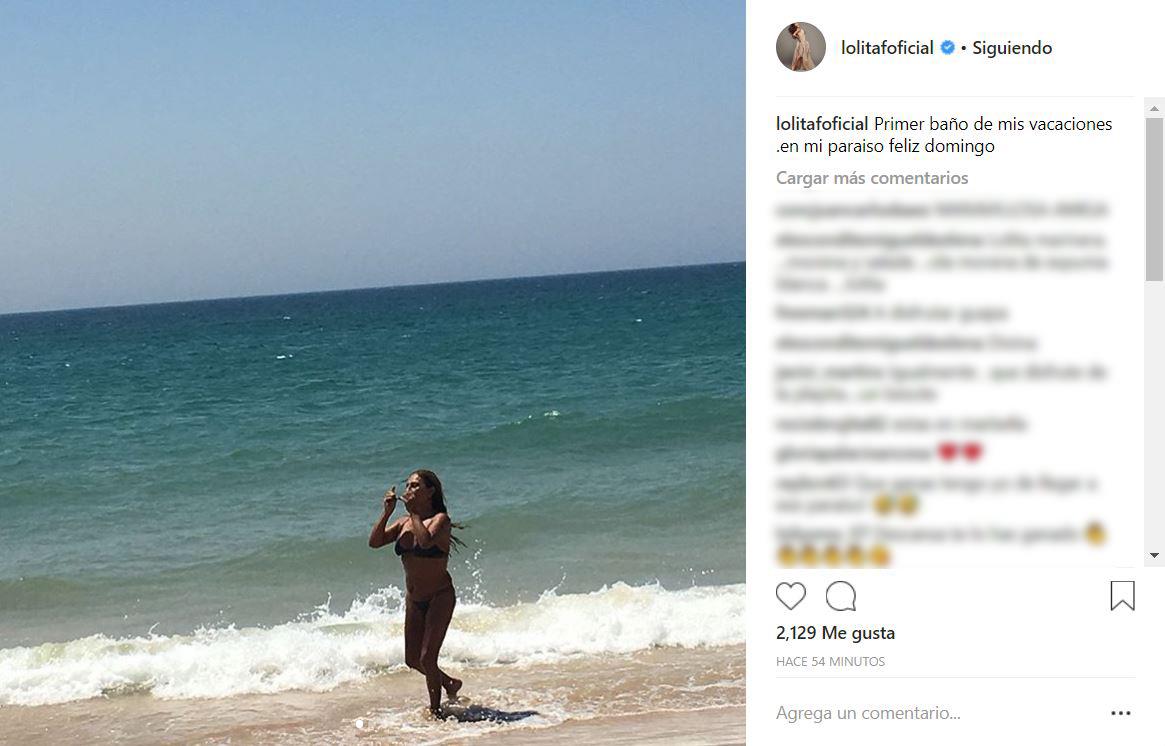Save post with the bookmark icon
1165x746 pixels.
1122,596
